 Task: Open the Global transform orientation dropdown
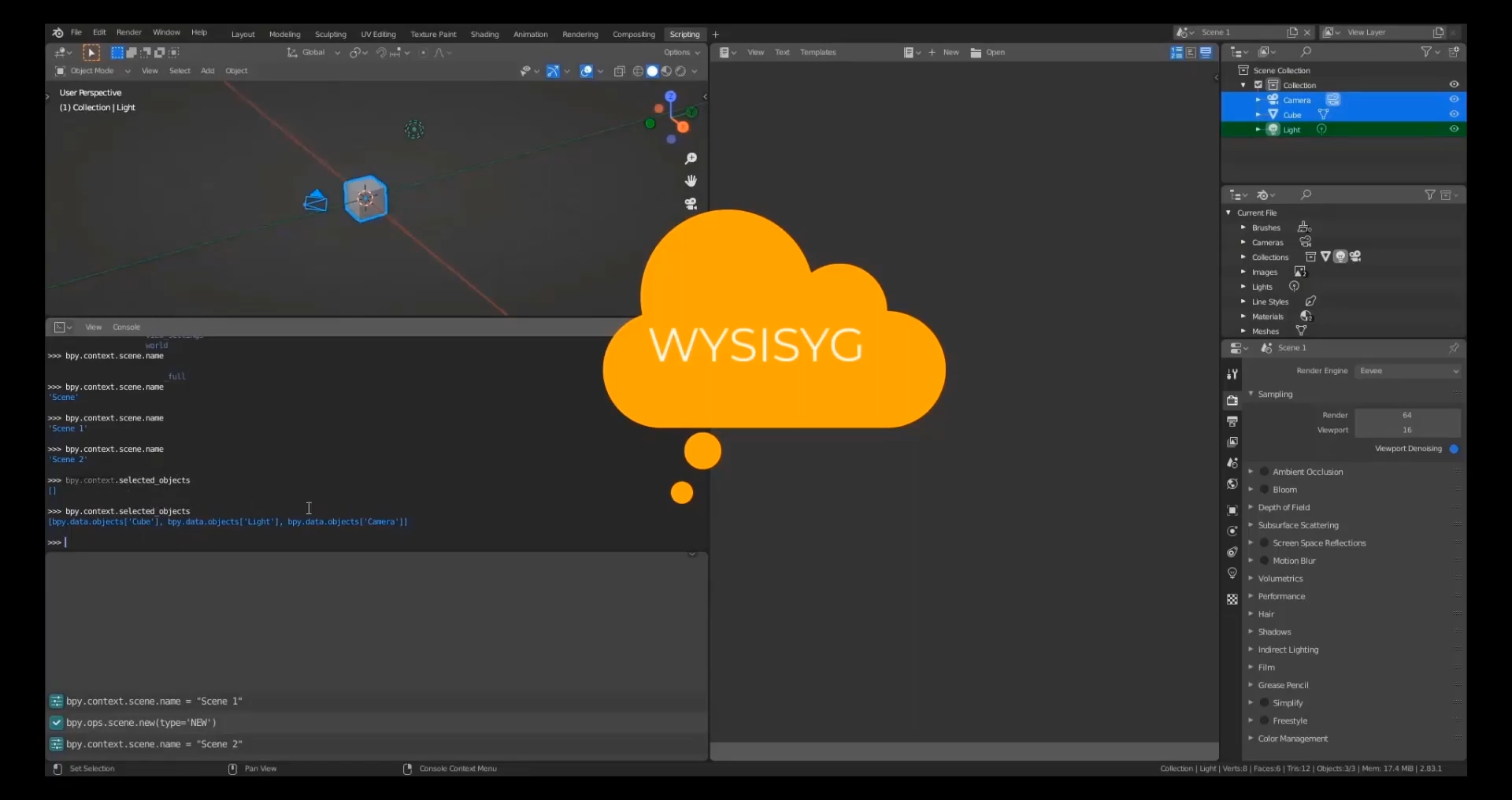(x=313, y=53)
